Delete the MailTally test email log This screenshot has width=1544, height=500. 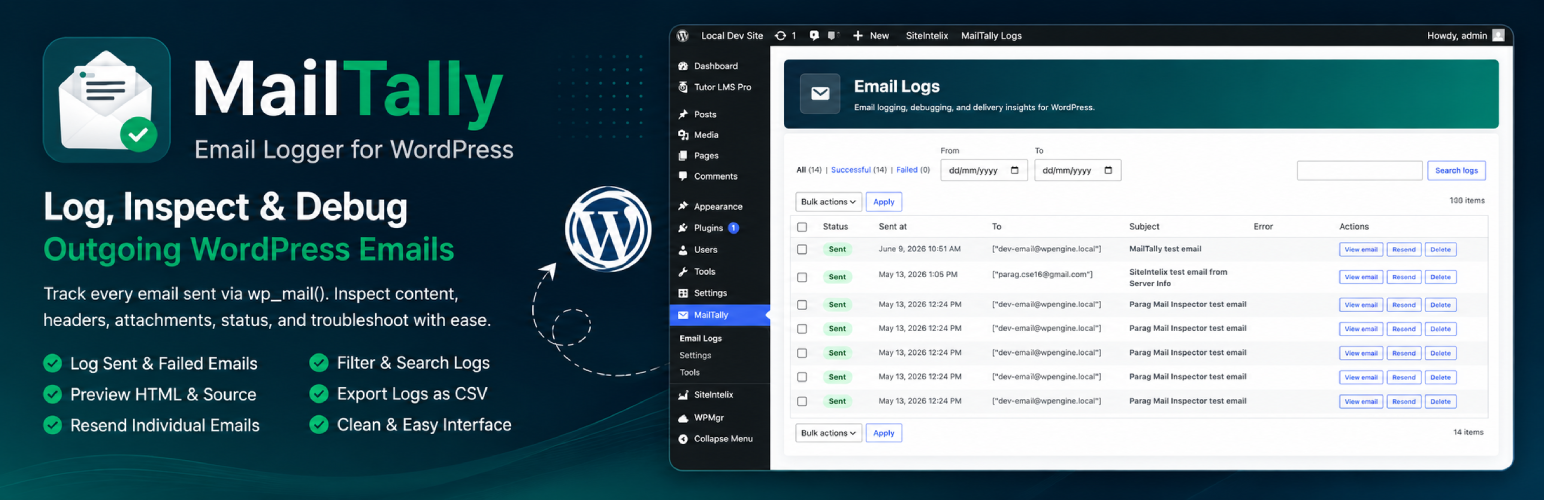(1440, 249)
